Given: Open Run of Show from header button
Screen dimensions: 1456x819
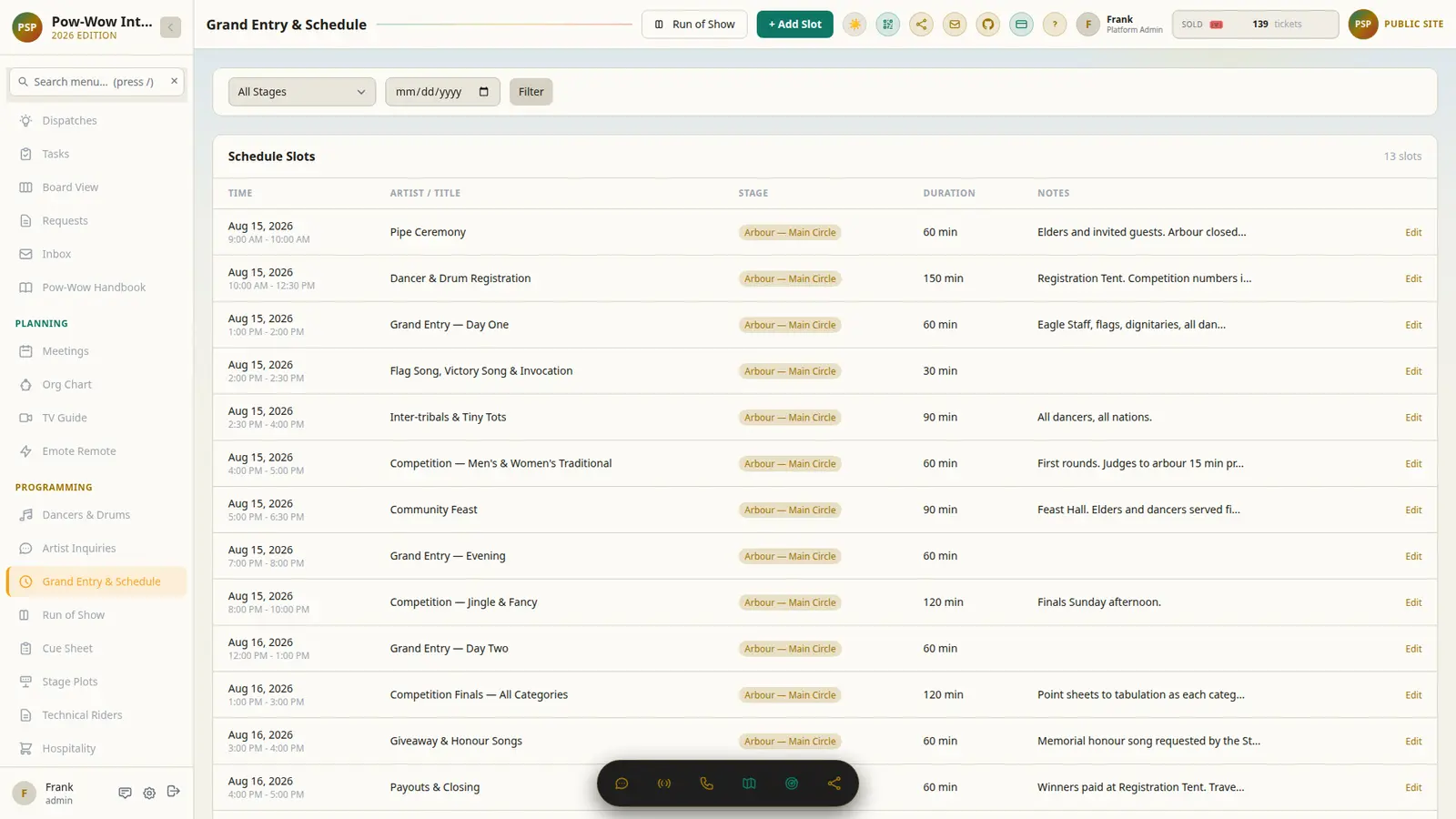Looking at the screenshot, I should pyautogui.click(x=694, y=25).
